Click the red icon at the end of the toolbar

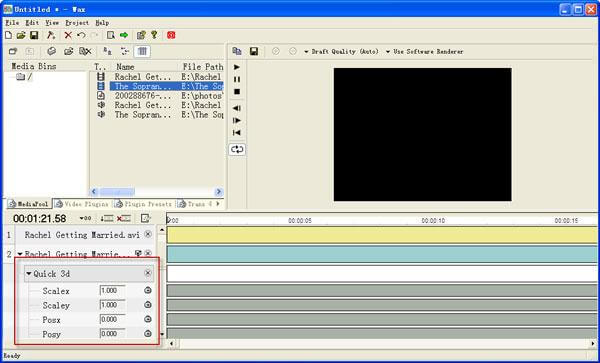click(x=171, y=35)
